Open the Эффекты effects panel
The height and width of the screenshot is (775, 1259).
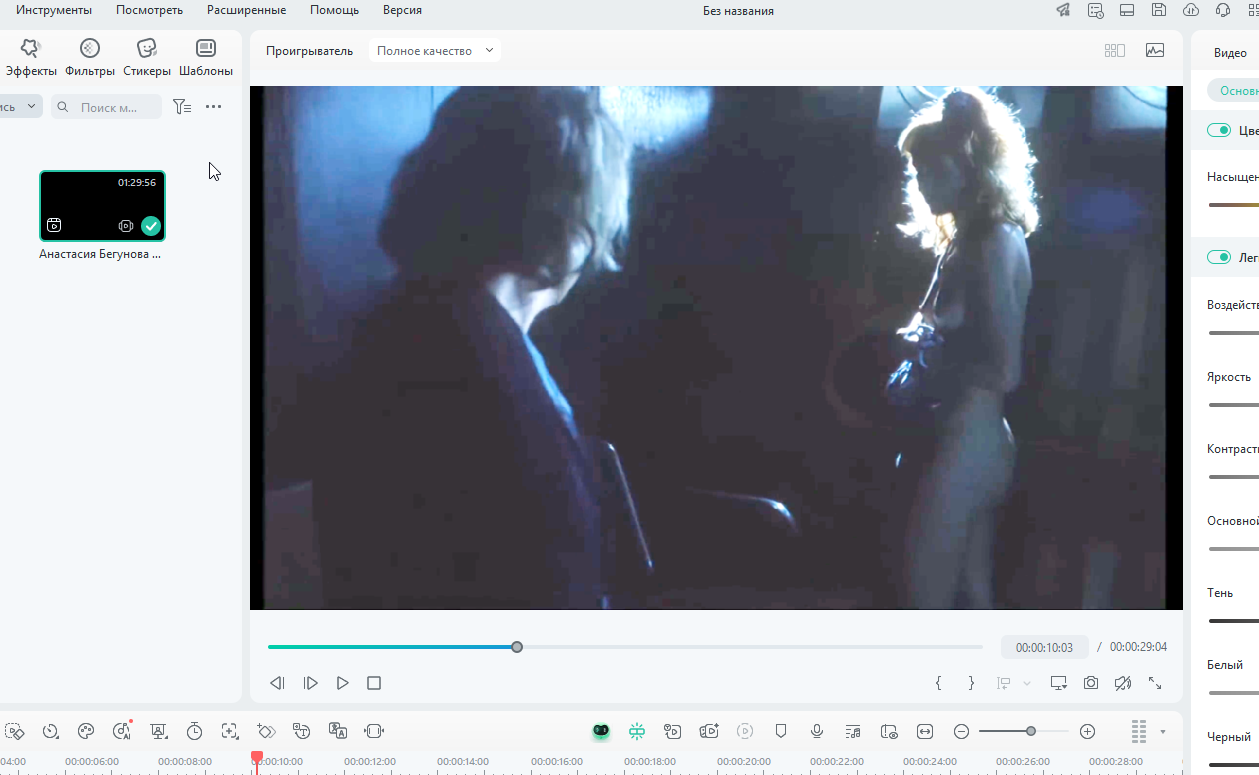(30, 58)
